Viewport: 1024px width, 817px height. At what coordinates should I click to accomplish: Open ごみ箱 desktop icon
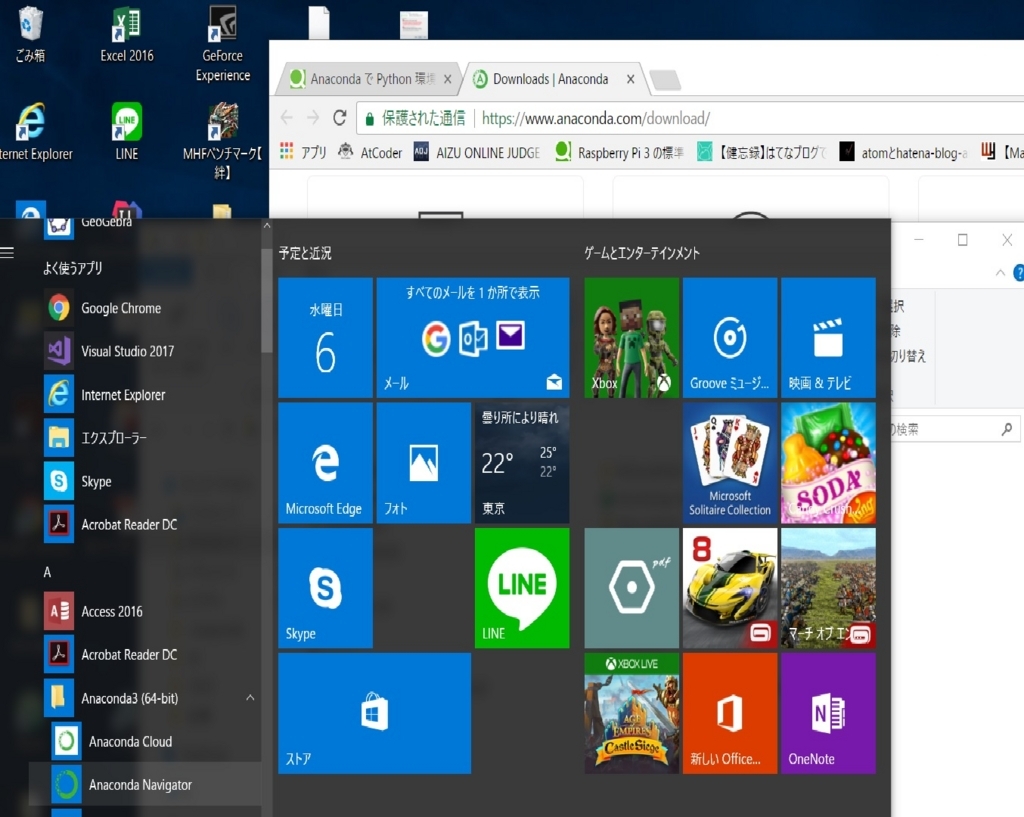pos(30,34)
